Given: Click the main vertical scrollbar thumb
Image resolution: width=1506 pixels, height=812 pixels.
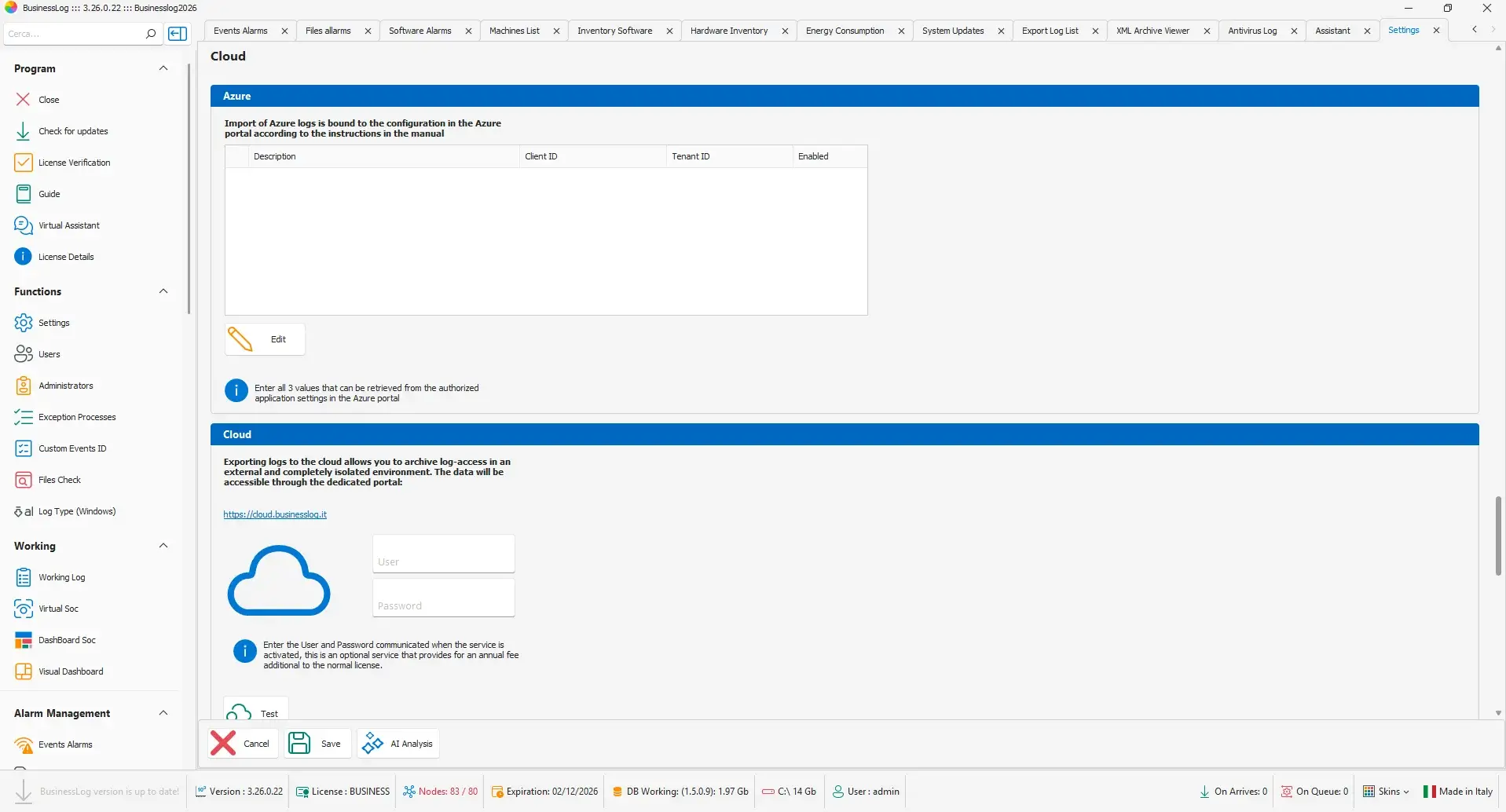Looking at the screenshot, I should (x=1498, y=536).
